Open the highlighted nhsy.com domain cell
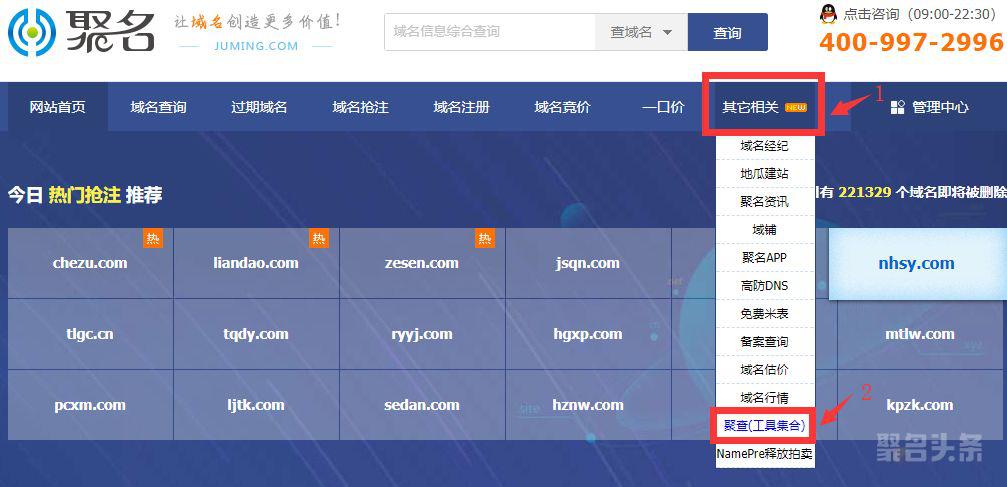Screen dimensions: 1007x487 coord(916,263)
